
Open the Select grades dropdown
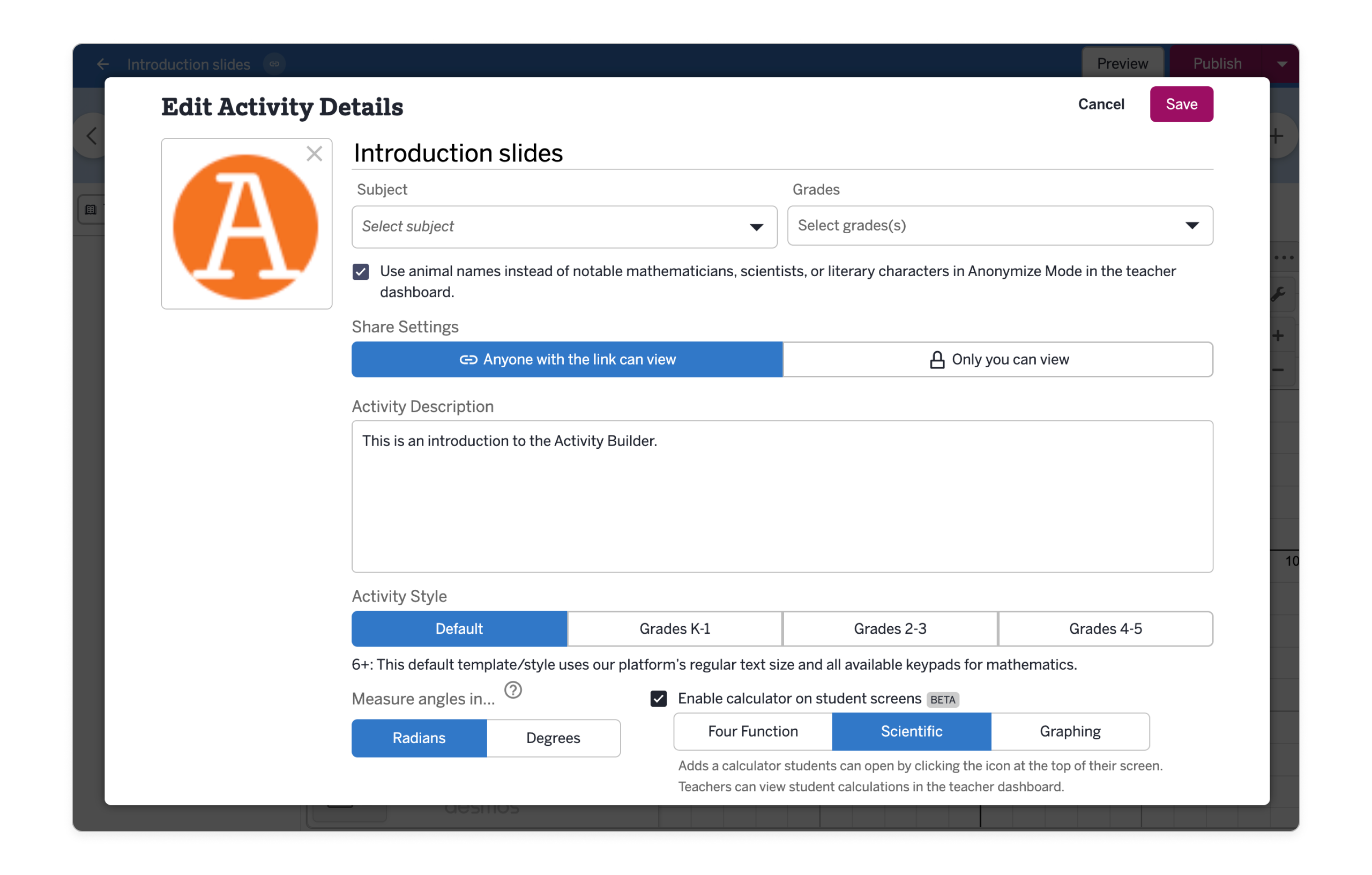pyautogui.click(x=1000, y=226)
